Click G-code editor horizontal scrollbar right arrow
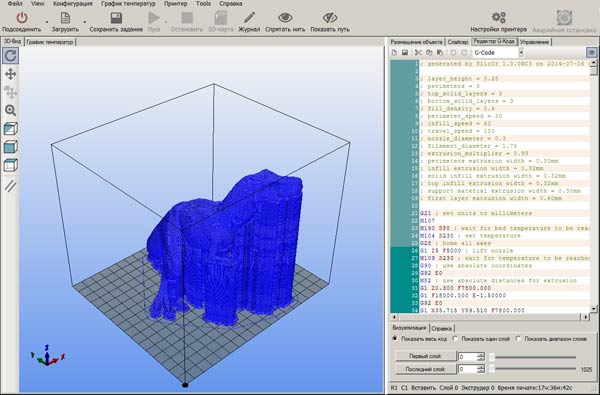Image resolution: width=600 pixels, height=395 pixels. point(585,317)
